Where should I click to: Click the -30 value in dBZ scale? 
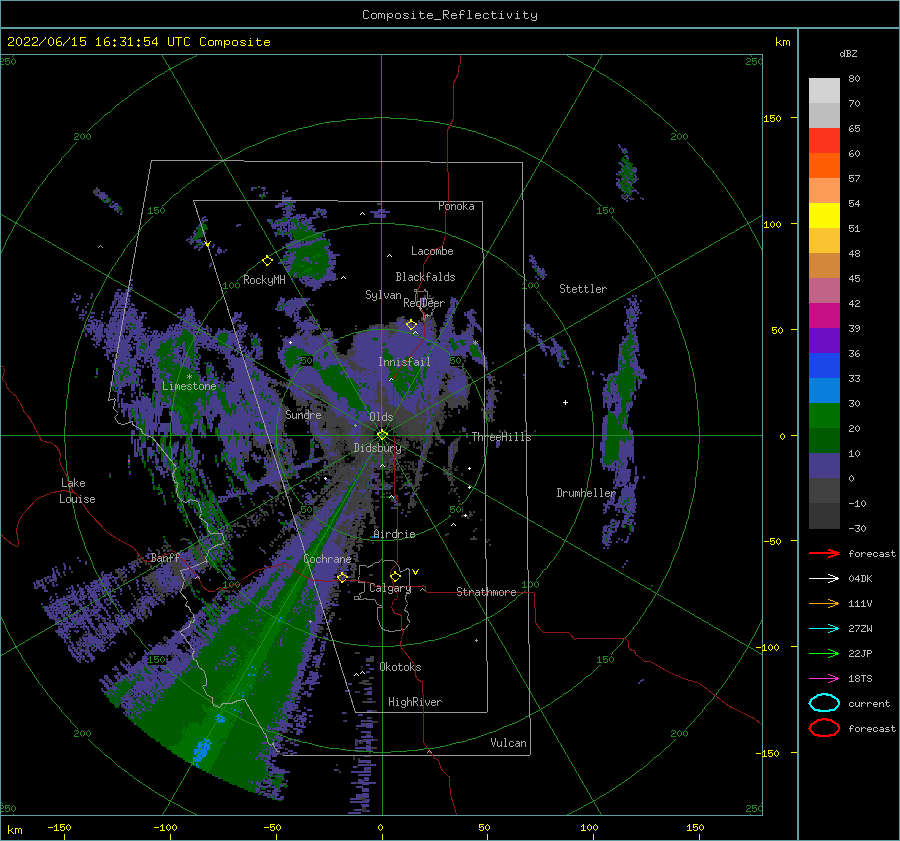click(857, 528)
